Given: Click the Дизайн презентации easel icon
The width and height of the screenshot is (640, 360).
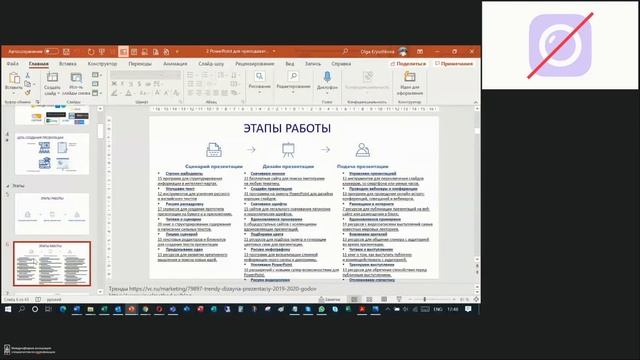Looking at the screenshot, I should (x=288, y=150).
